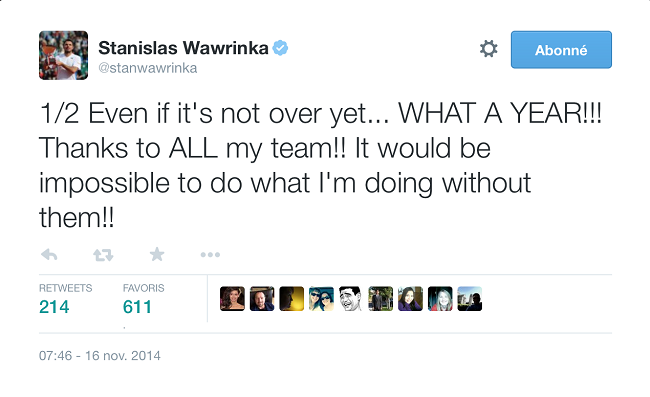Click the blue verified badge
Viewport: 650px width, 397px height.
point(280,48)
